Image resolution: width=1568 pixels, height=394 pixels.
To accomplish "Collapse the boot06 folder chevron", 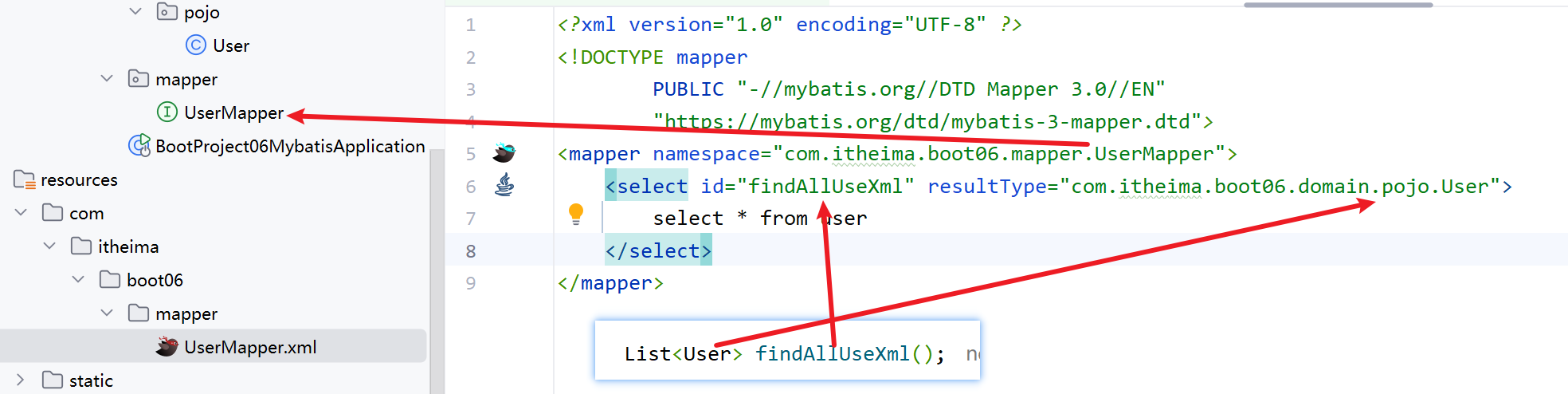I will pyautogui.click(x=78, y=279).
